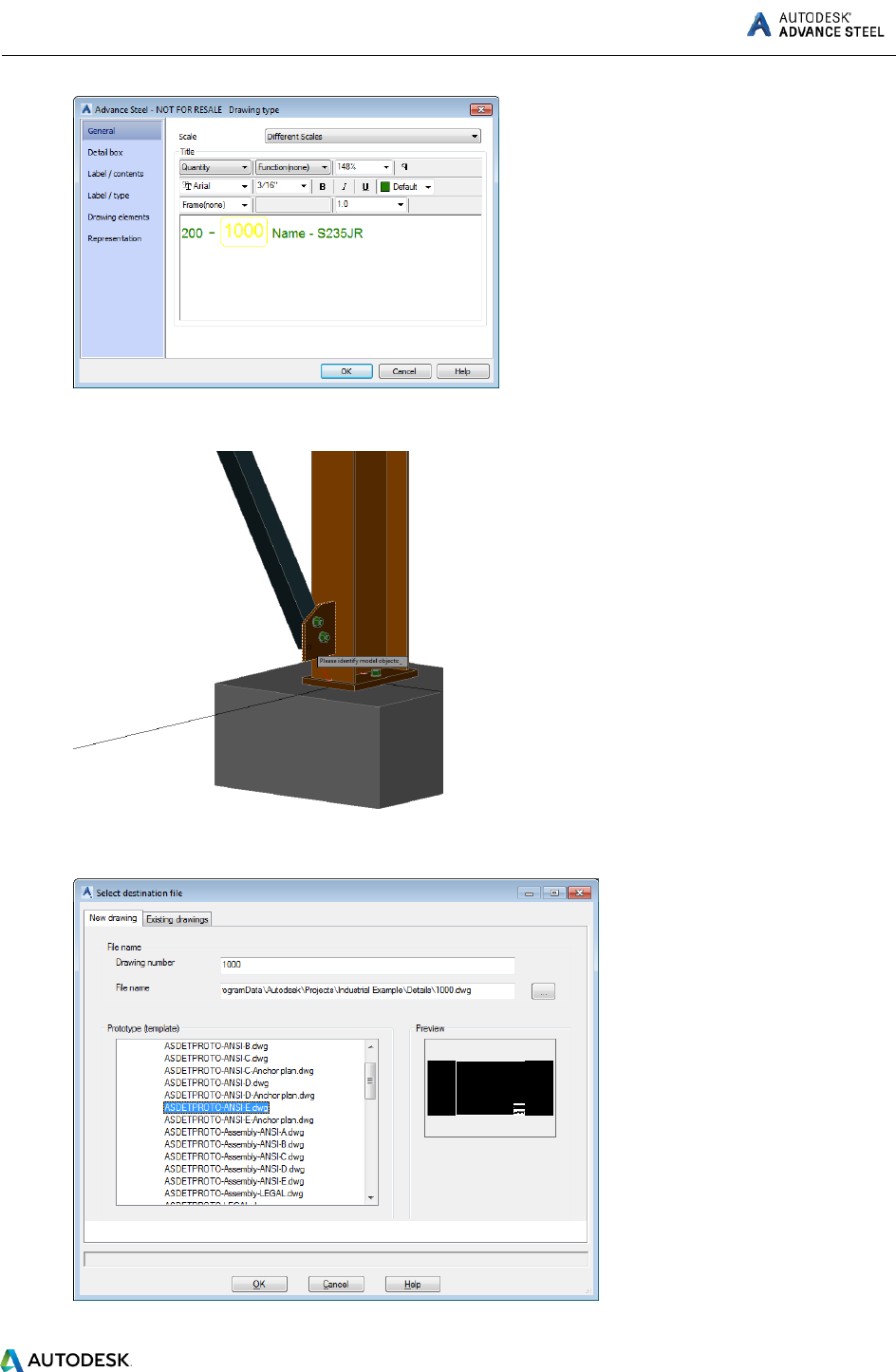Select the Label / contents category
Screen dimensions: 896x1372
116,174
